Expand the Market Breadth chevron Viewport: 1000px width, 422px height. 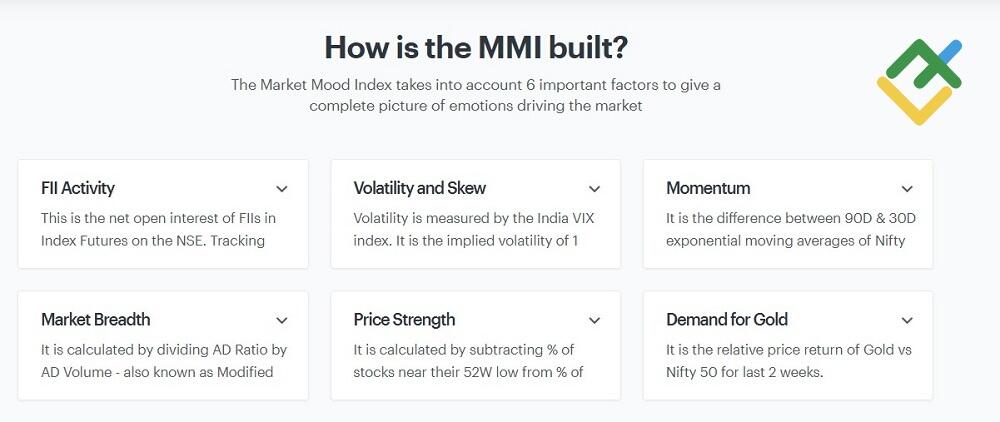tap(282, 321)
